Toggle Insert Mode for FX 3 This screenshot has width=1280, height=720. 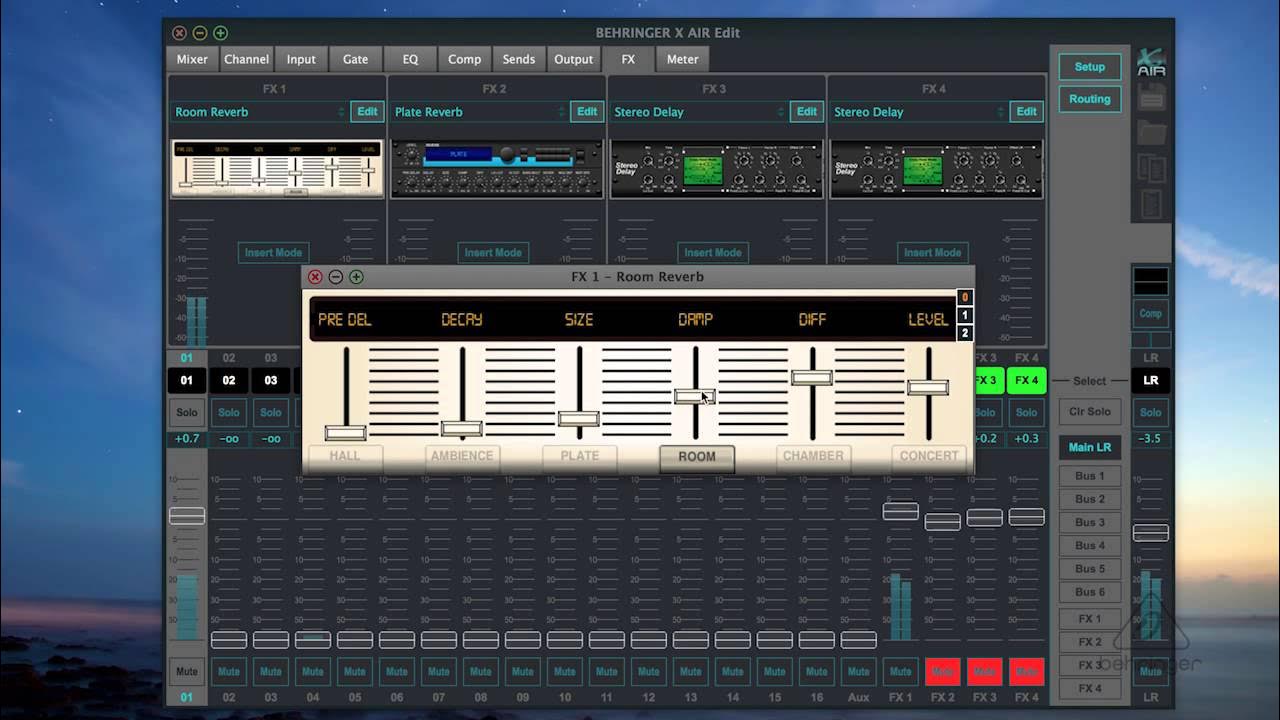point(713,253)
